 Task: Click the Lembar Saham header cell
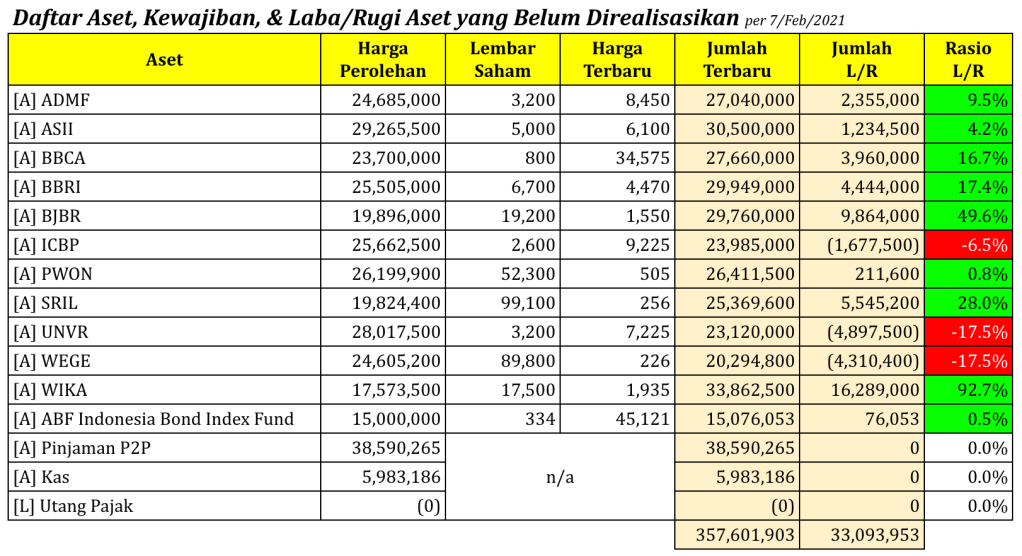tap(503, 60)
